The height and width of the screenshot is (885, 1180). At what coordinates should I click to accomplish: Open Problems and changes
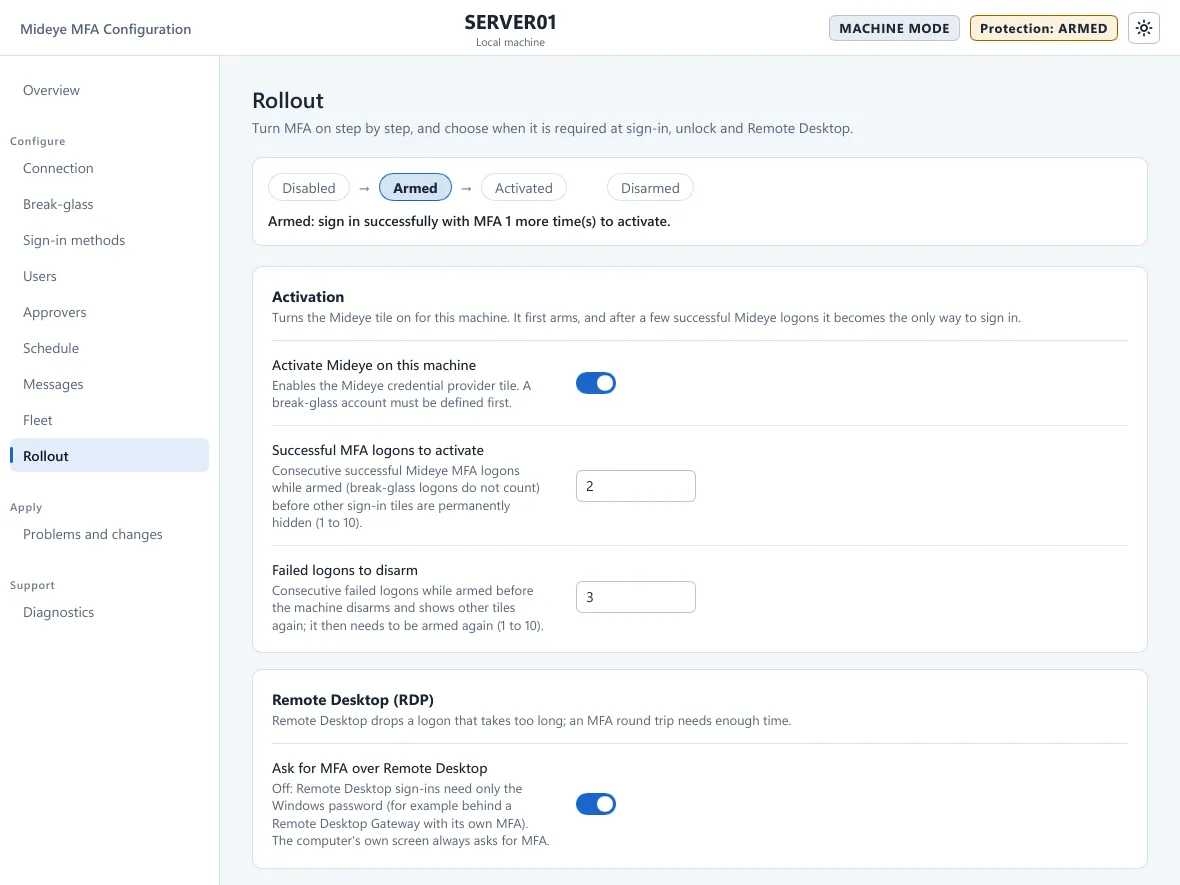pyautogui.click(x=93, y=534)
